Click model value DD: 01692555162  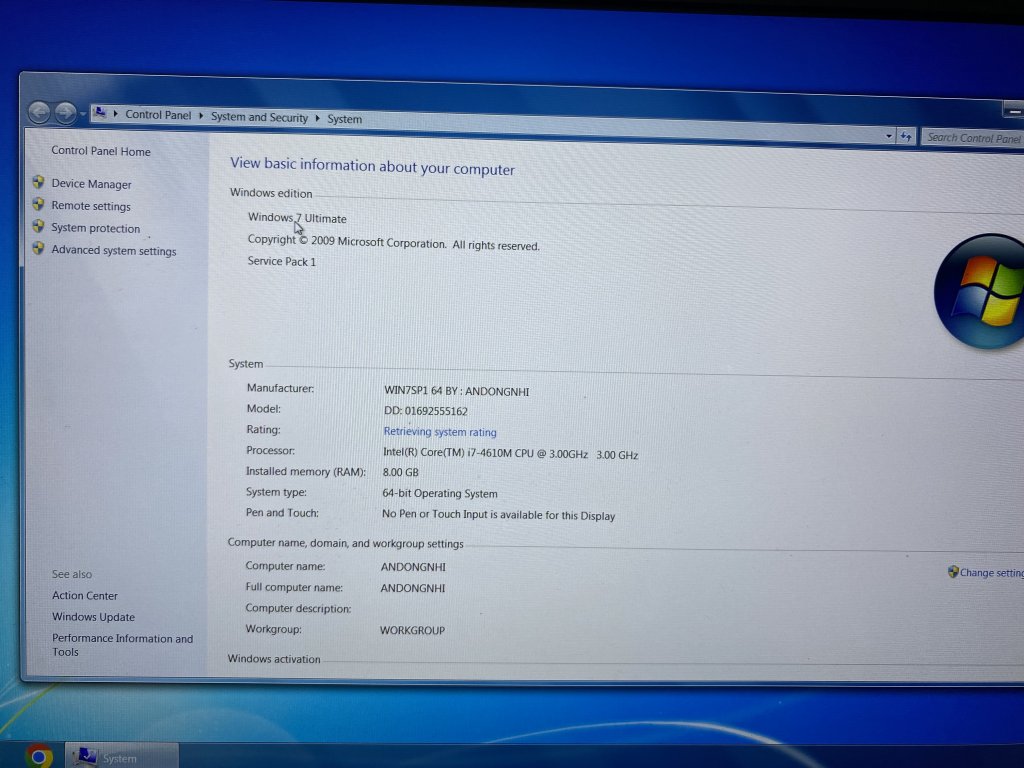pos(425,411)
